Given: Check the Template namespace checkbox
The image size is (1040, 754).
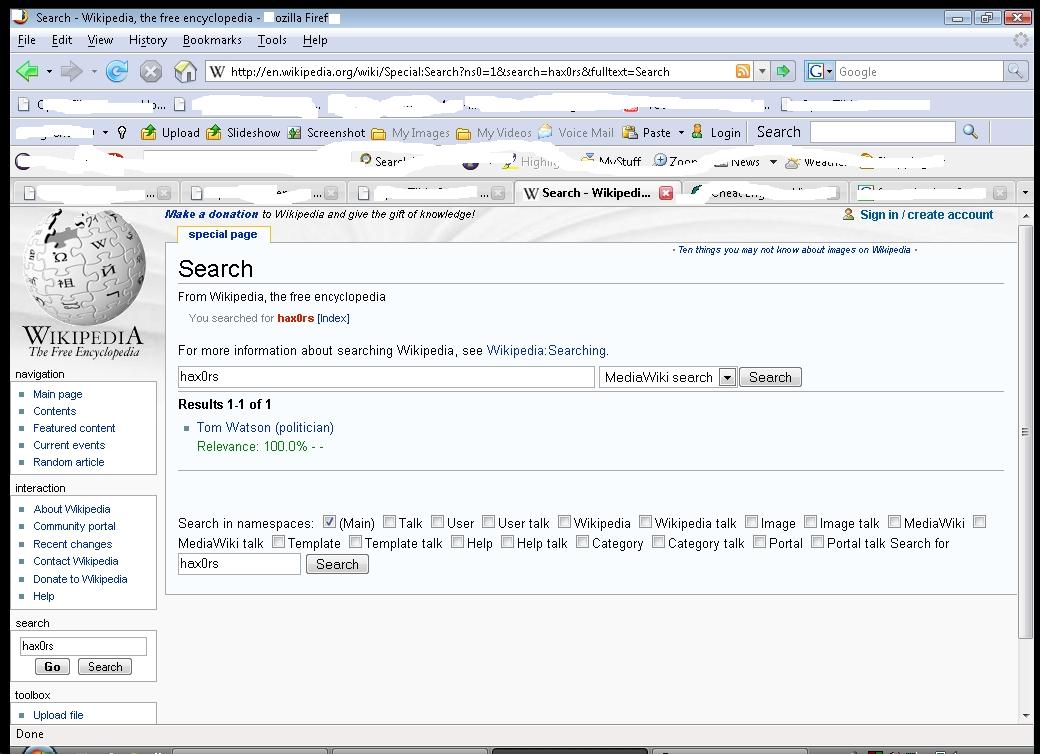Looking at the screenshot, I should [x=279, y=542].
